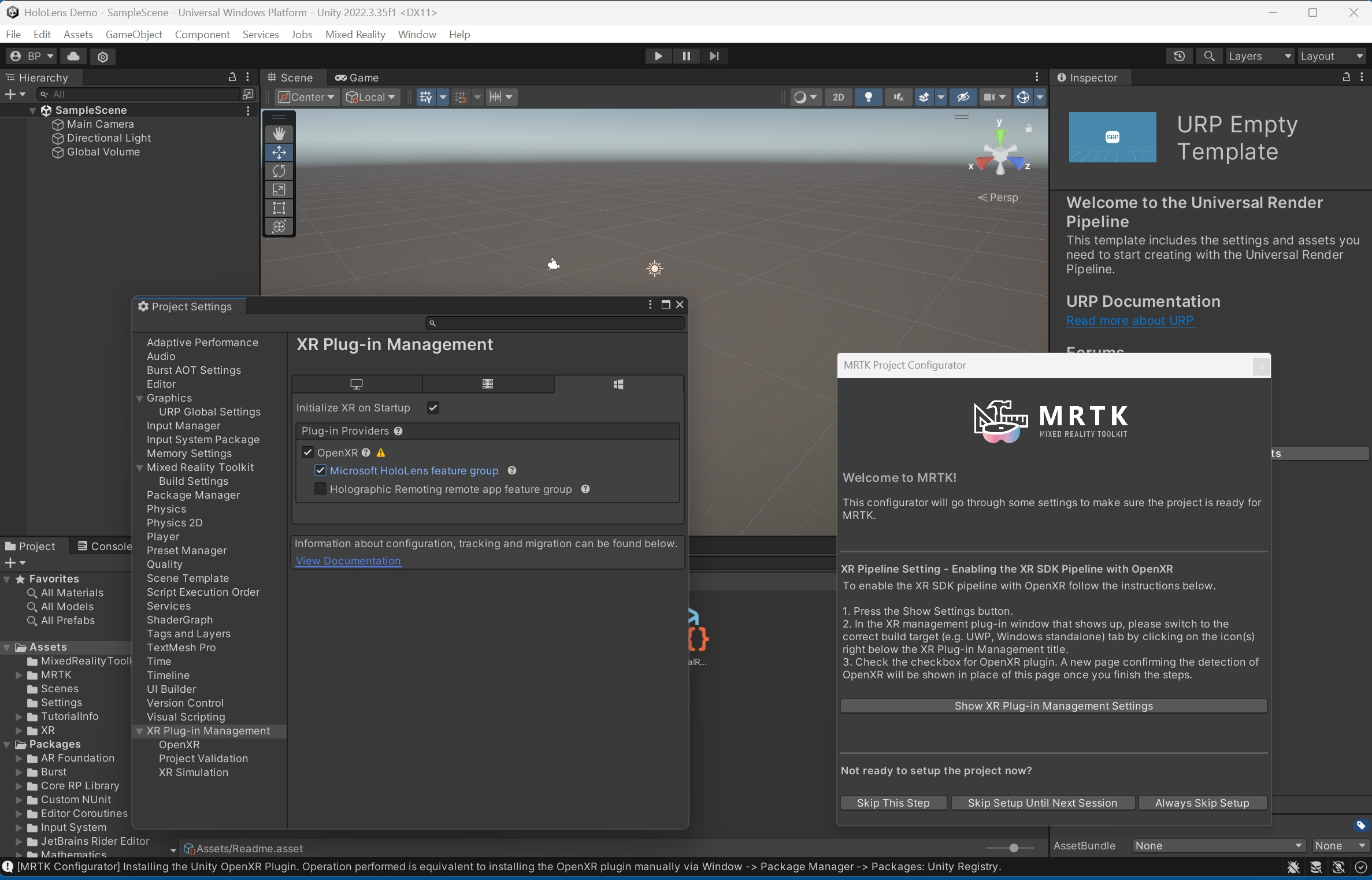Open the Mixed Reality menu
The width and height of the screenshot is (1372, 880).
355,34
